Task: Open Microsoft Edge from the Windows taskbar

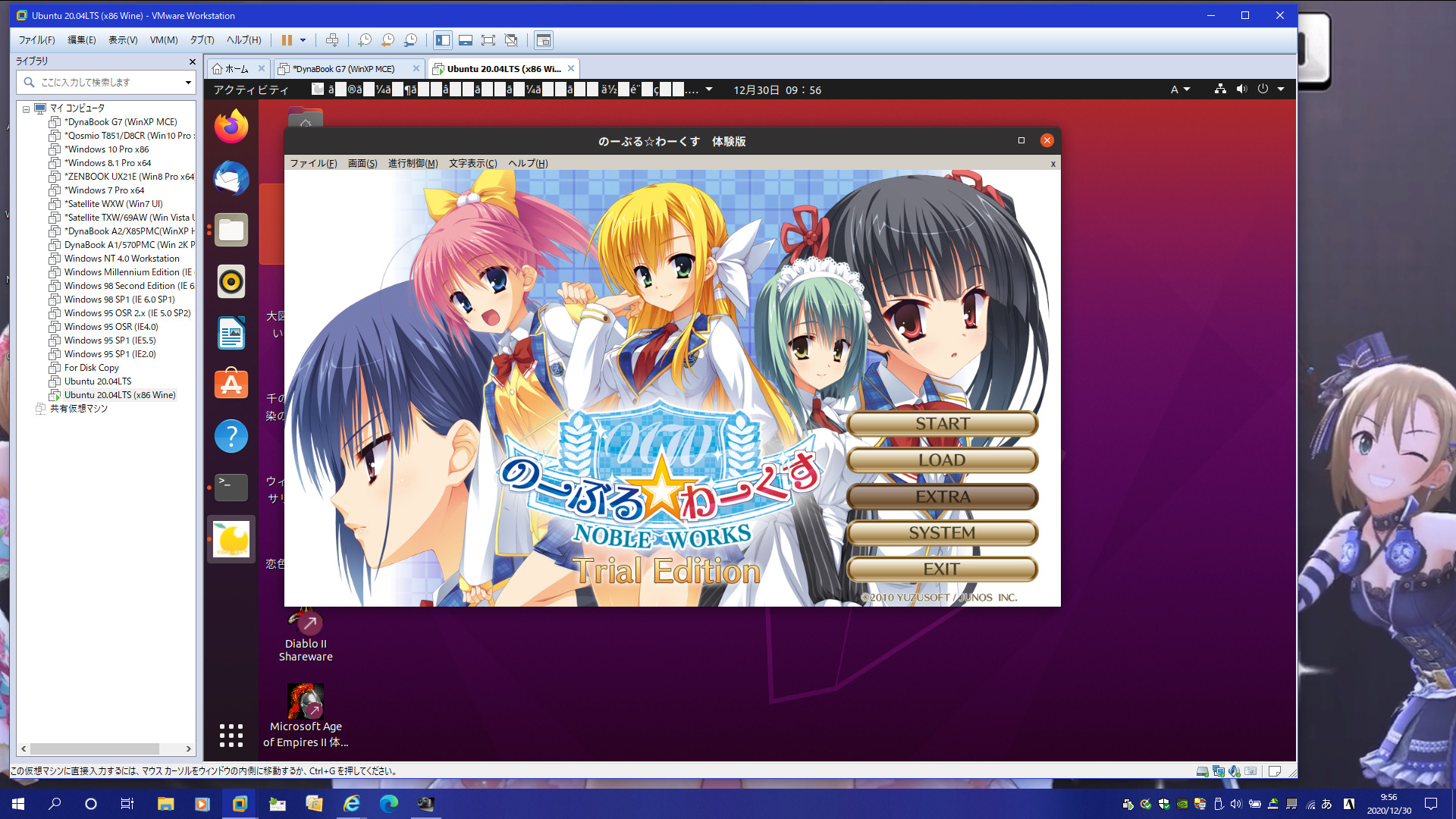Action: pos(389,804)
